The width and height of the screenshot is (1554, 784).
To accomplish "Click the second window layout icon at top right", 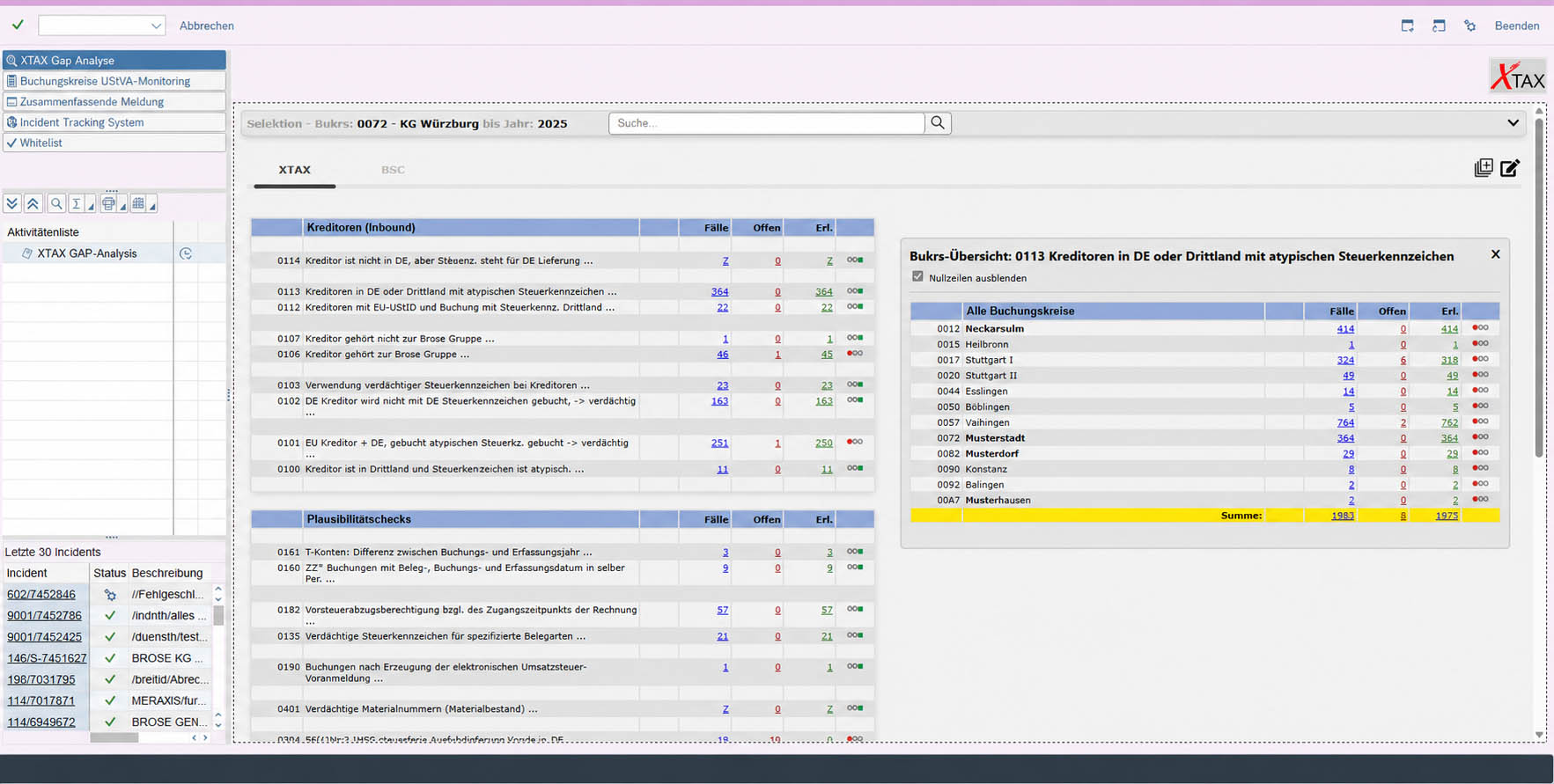I will [x=1439, y=26].
